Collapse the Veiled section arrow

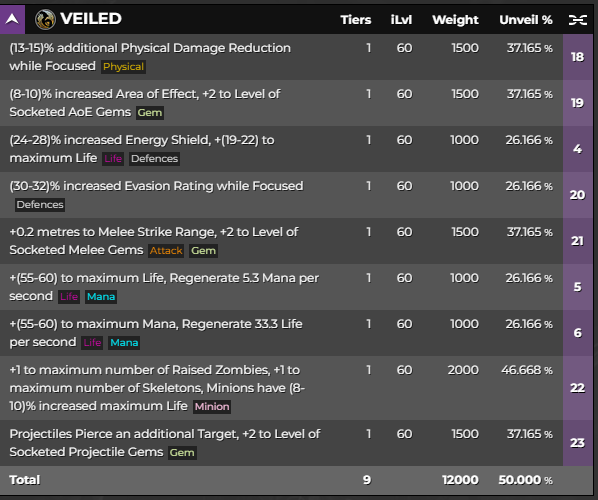[x=12, y=19]
